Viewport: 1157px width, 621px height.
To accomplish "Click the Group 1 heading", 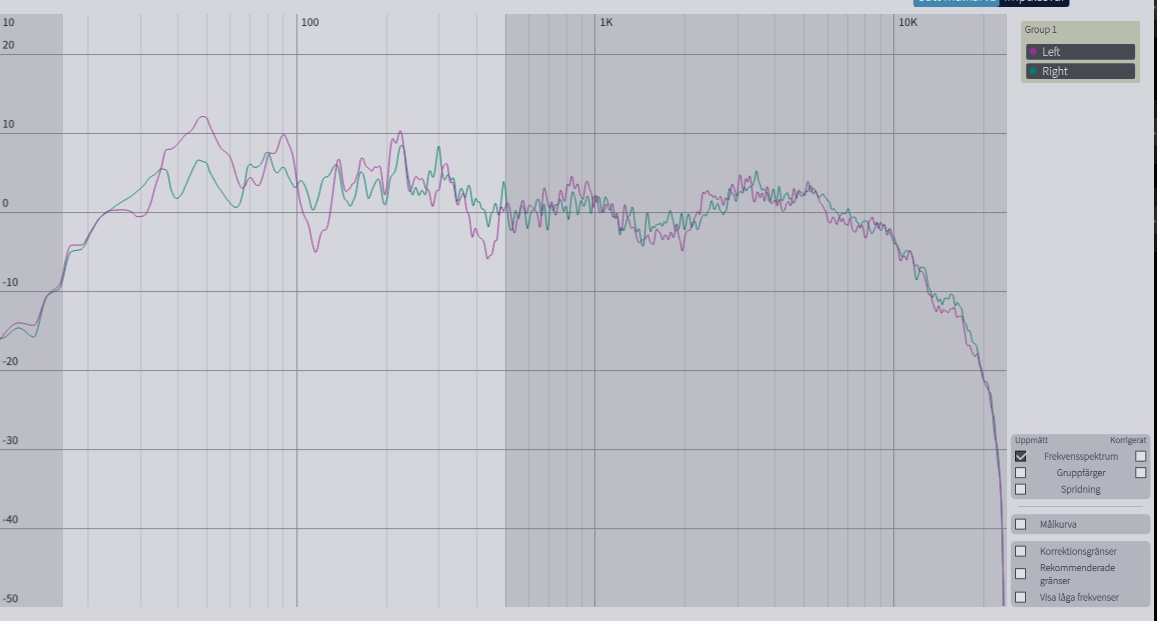I will (x=1040, y=30).
